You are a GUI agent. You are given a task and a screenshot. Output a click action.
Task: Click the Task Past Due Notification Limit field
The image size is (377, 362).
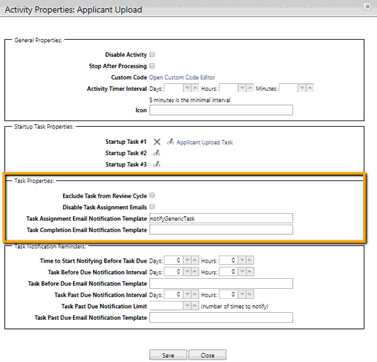[166, 306]
